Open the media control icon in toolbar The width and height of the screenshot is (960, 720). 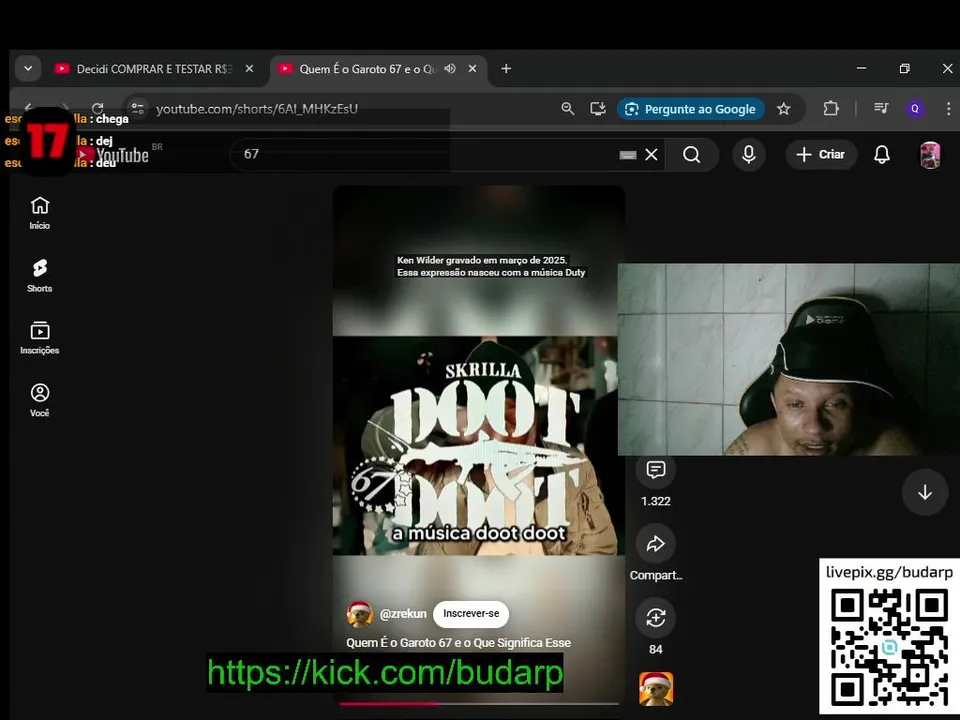pyautogui.click(x=881, y=108)
